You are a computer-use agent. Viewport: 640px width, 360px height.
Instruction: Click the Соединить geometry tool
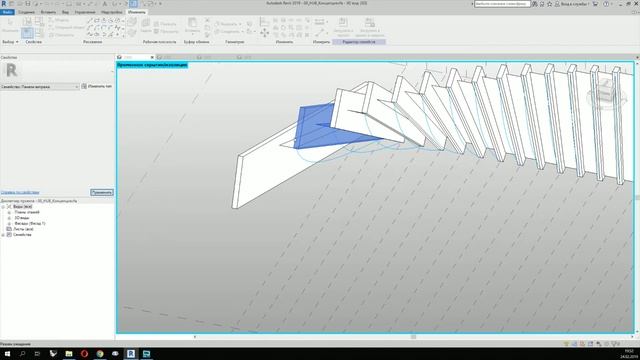pos(228,31)
